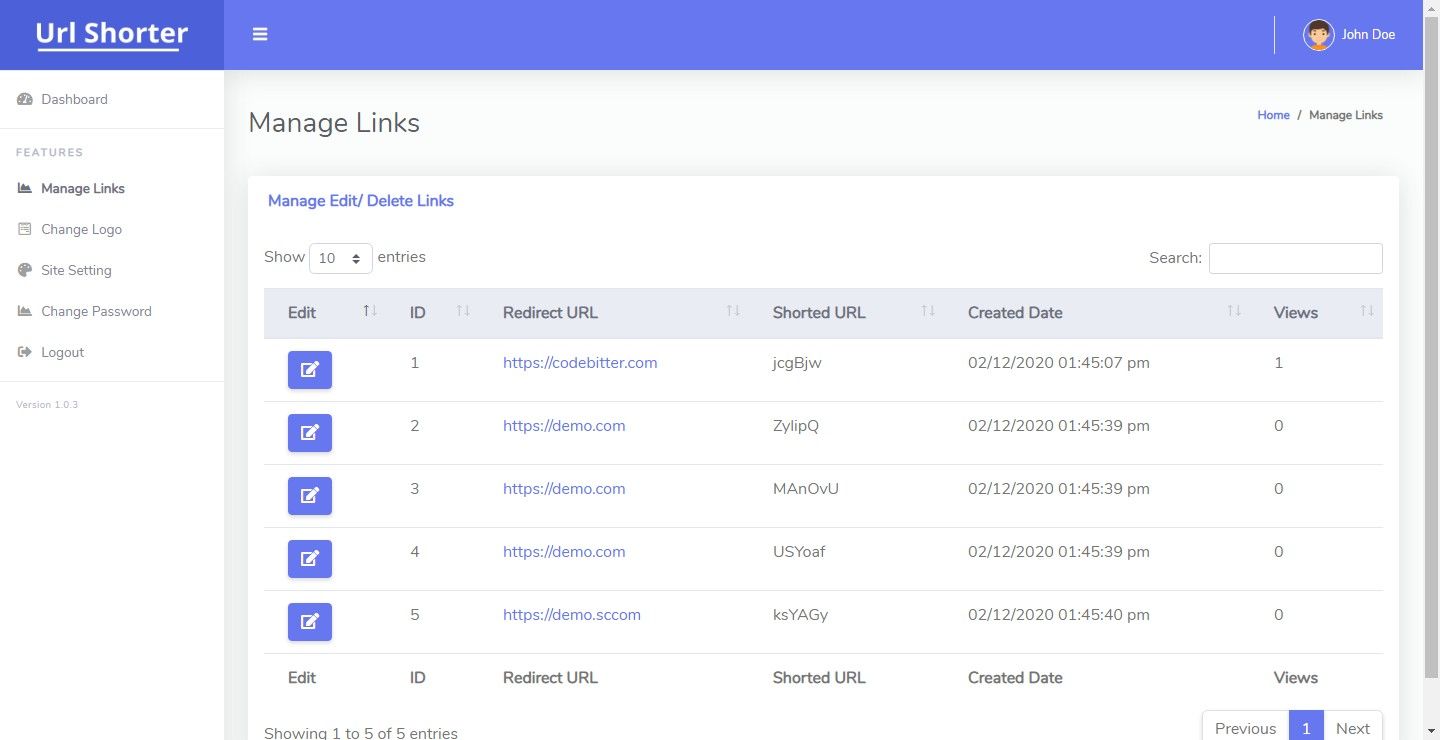Sort by Redirect URL column header
This screenshot has height=740, width=1440.
pos(550,313)
